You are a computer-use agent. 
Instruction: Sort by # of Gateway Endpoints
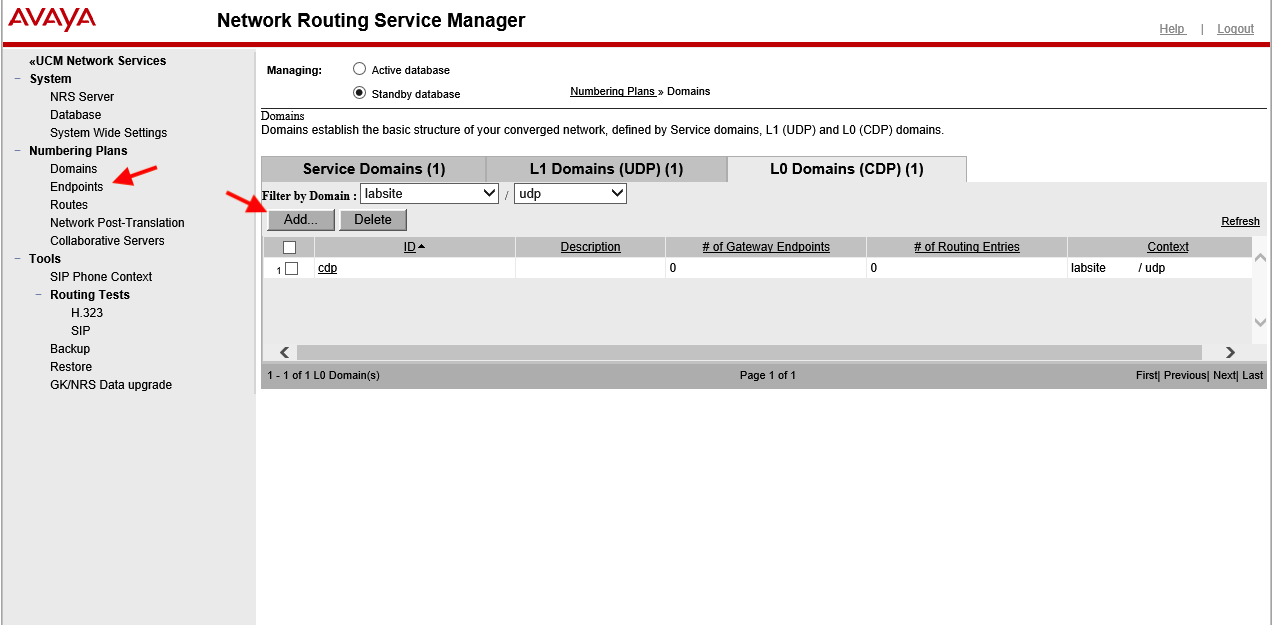pyautogui.click(x=766, y=247)
